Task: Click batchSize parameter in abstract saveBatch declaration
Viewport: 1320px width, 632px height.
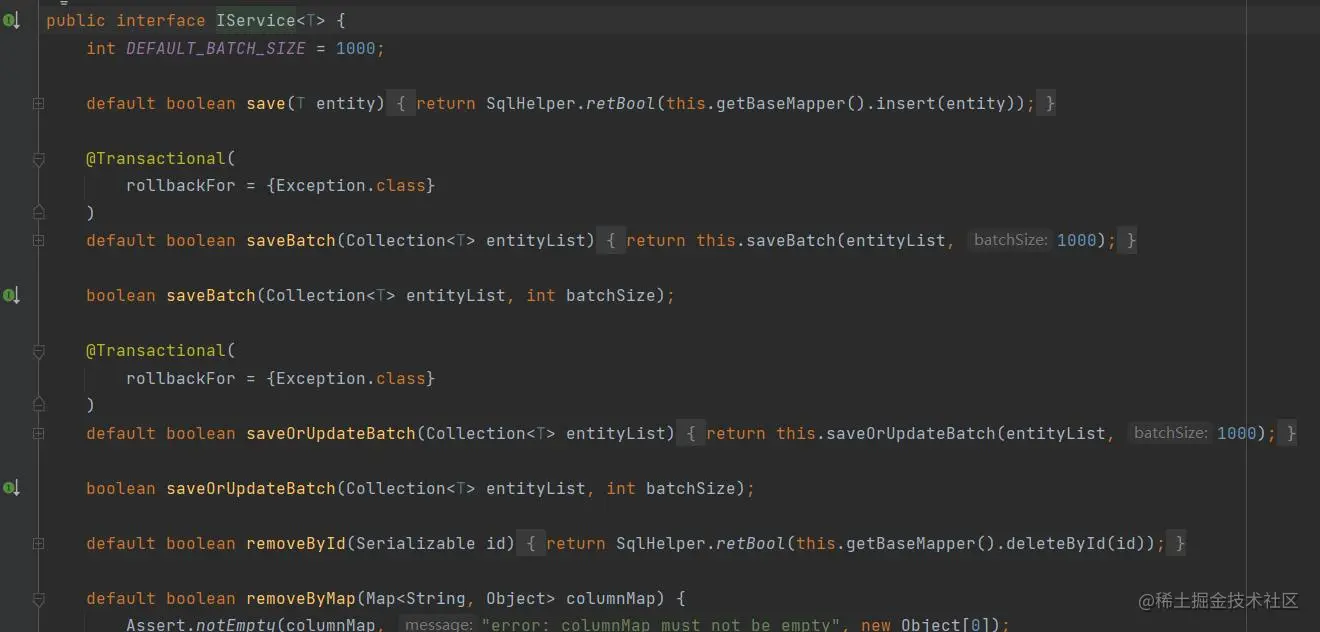Action: click(x=611, y=295)
